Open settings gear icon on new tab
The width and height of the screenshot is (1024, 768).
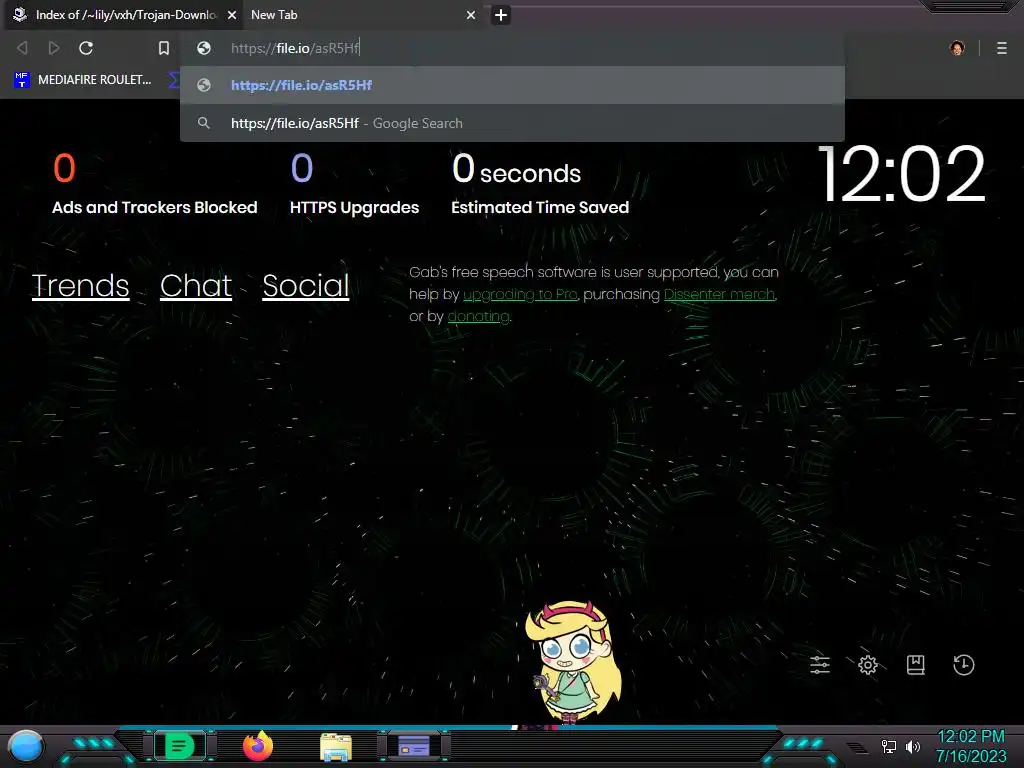tap(868, 665)
